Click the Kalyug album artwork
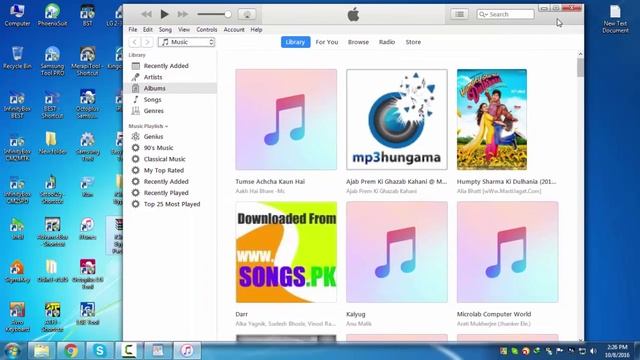Viewport: 640px width, 360px height. (397, 252)
